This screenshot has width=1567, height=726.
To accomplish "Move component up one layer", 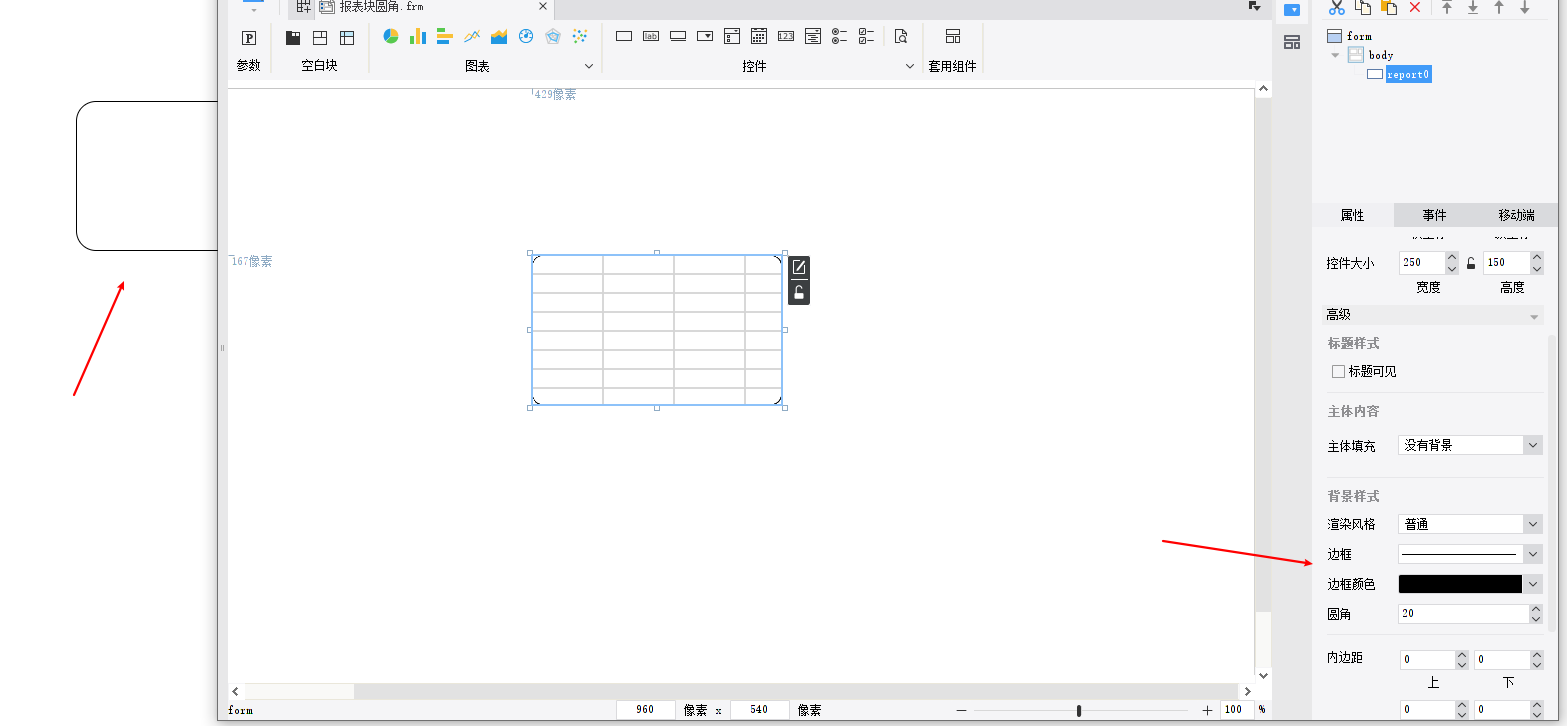I will 1499,7.
